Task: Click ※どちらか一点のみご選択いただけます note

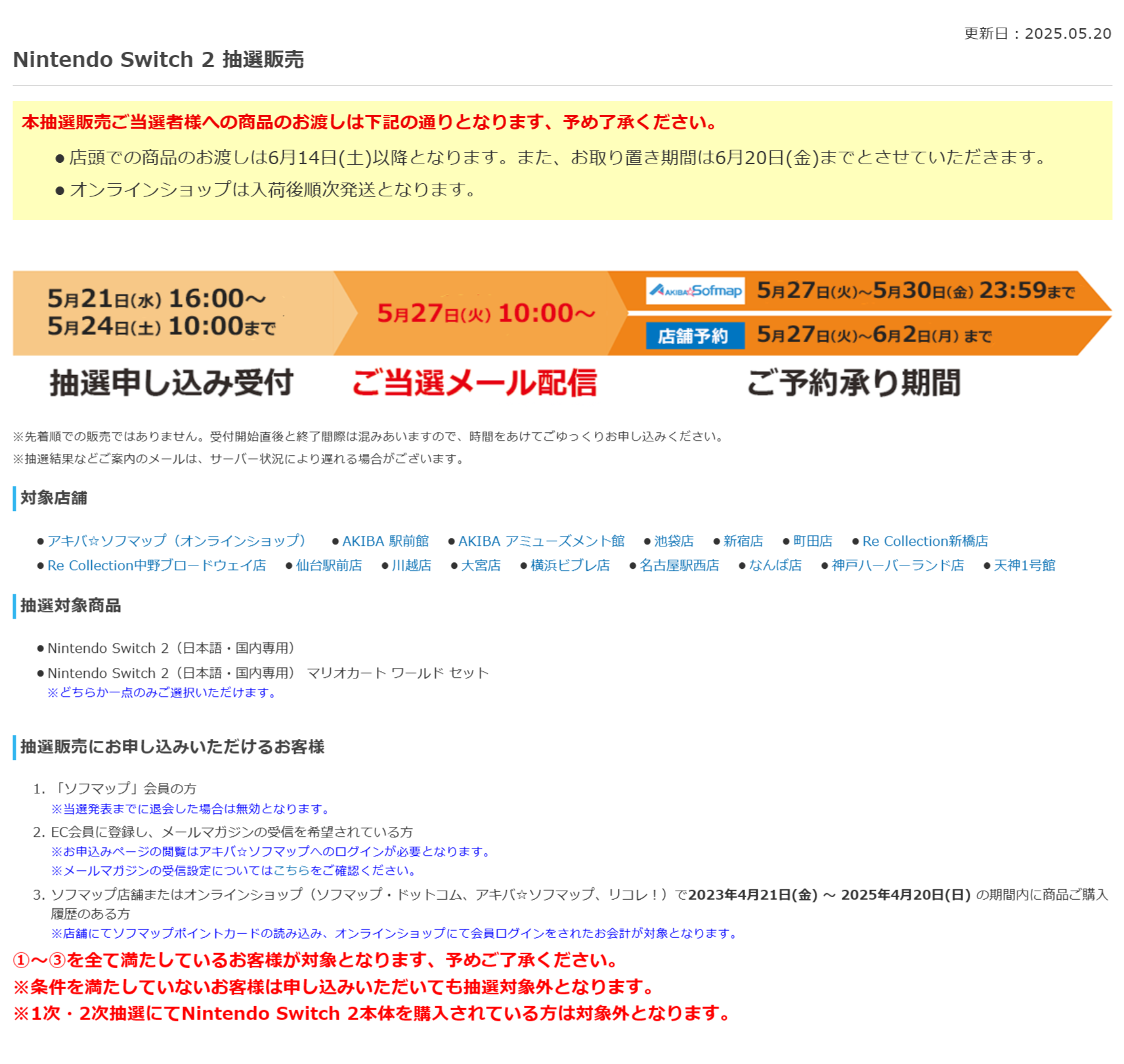Action: point(163,692)
